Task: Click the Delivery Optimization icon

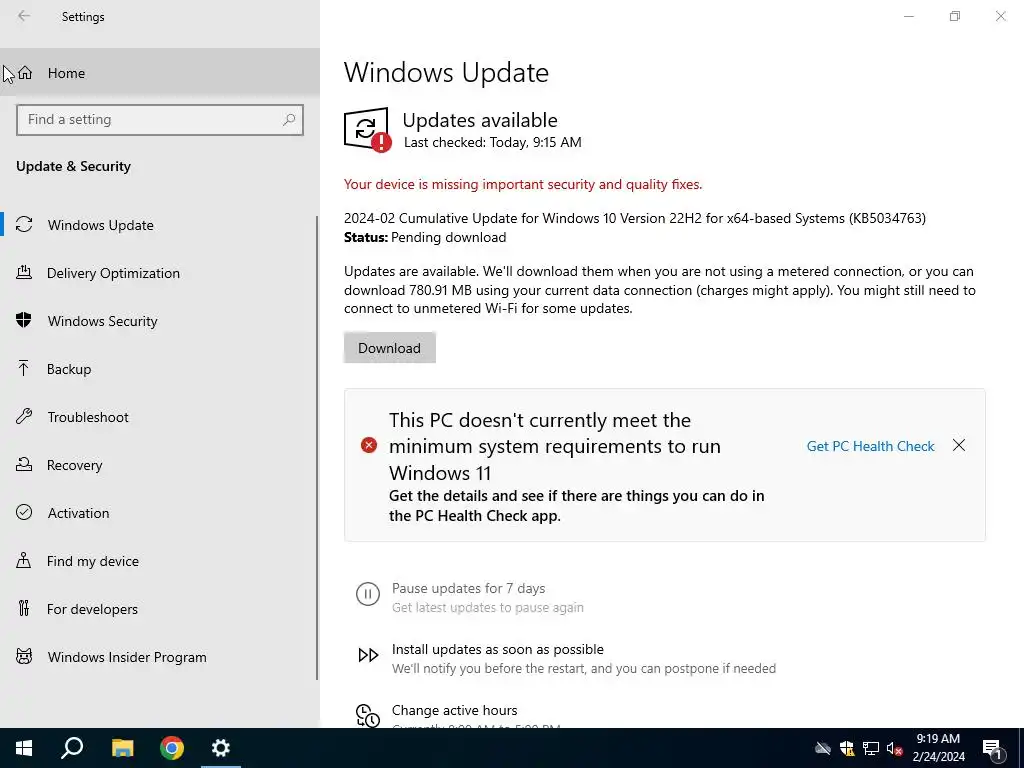Action: pyautogui.click(x=24, y=272)
